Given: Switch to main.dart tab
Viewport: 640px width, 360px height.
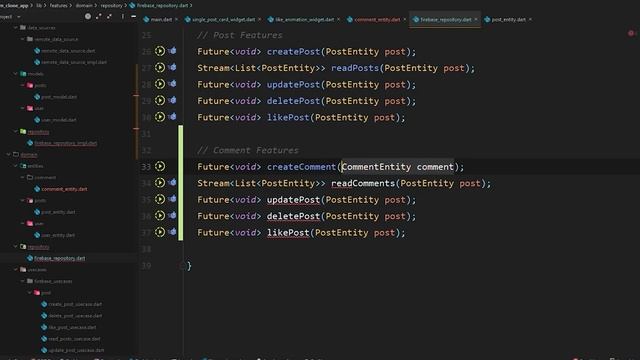Looking at the screenshot, I should click(161, 19).
